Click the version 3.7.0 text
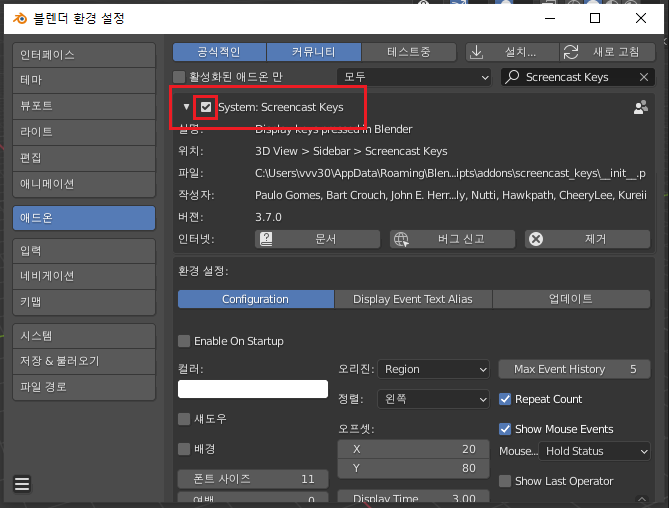 268,217
